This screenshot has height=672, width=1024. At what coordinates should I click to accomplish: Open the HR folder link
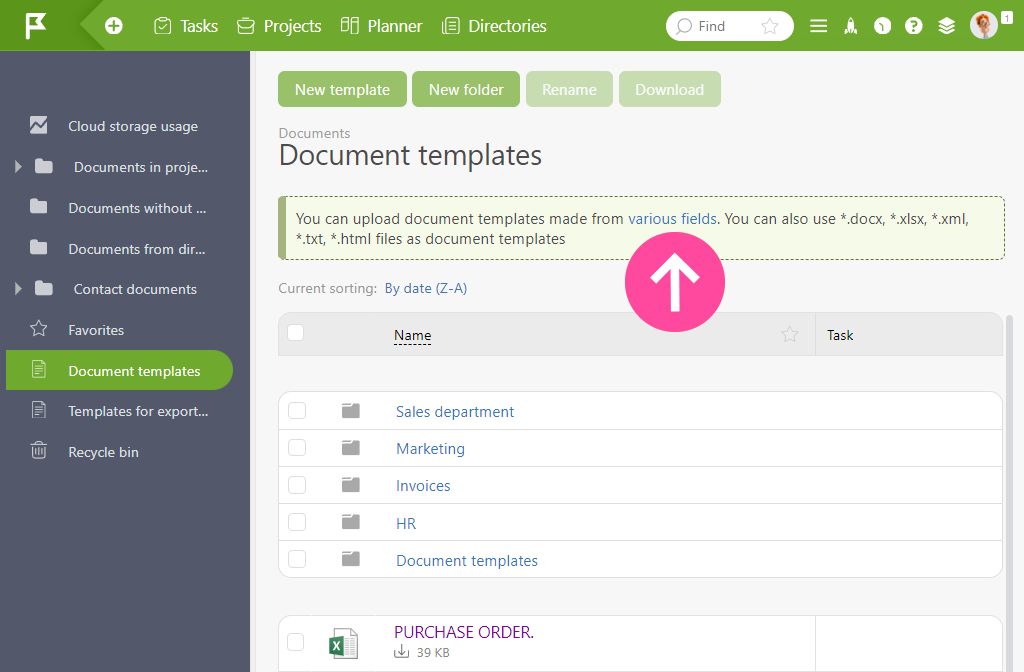pyautogui.click(x=406, y=524)
